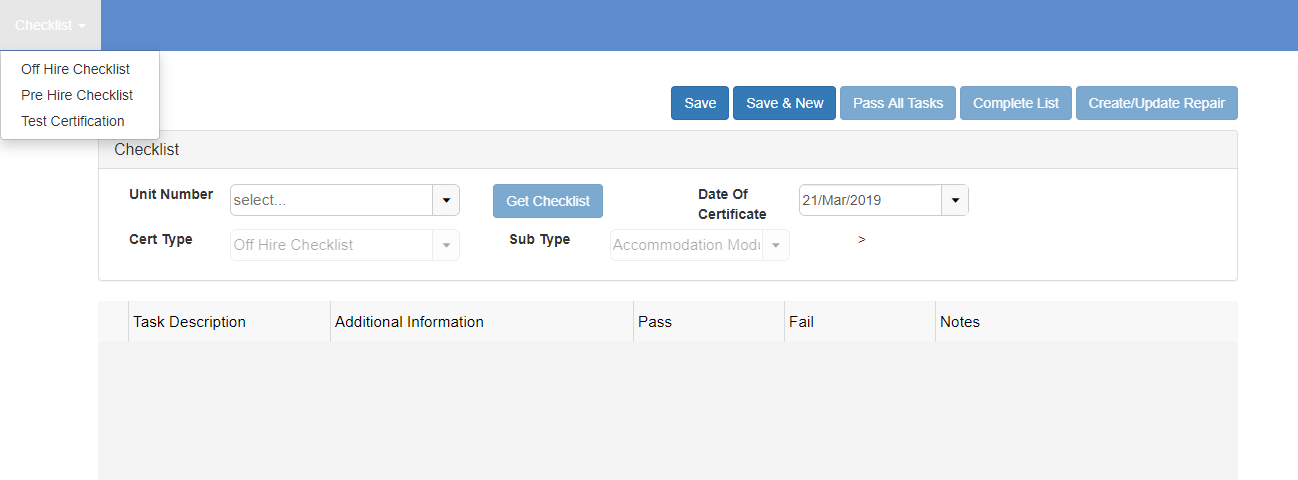Click Create/Update Repair button
The height and width of the screenshot is (480, 1298).
1156,103
